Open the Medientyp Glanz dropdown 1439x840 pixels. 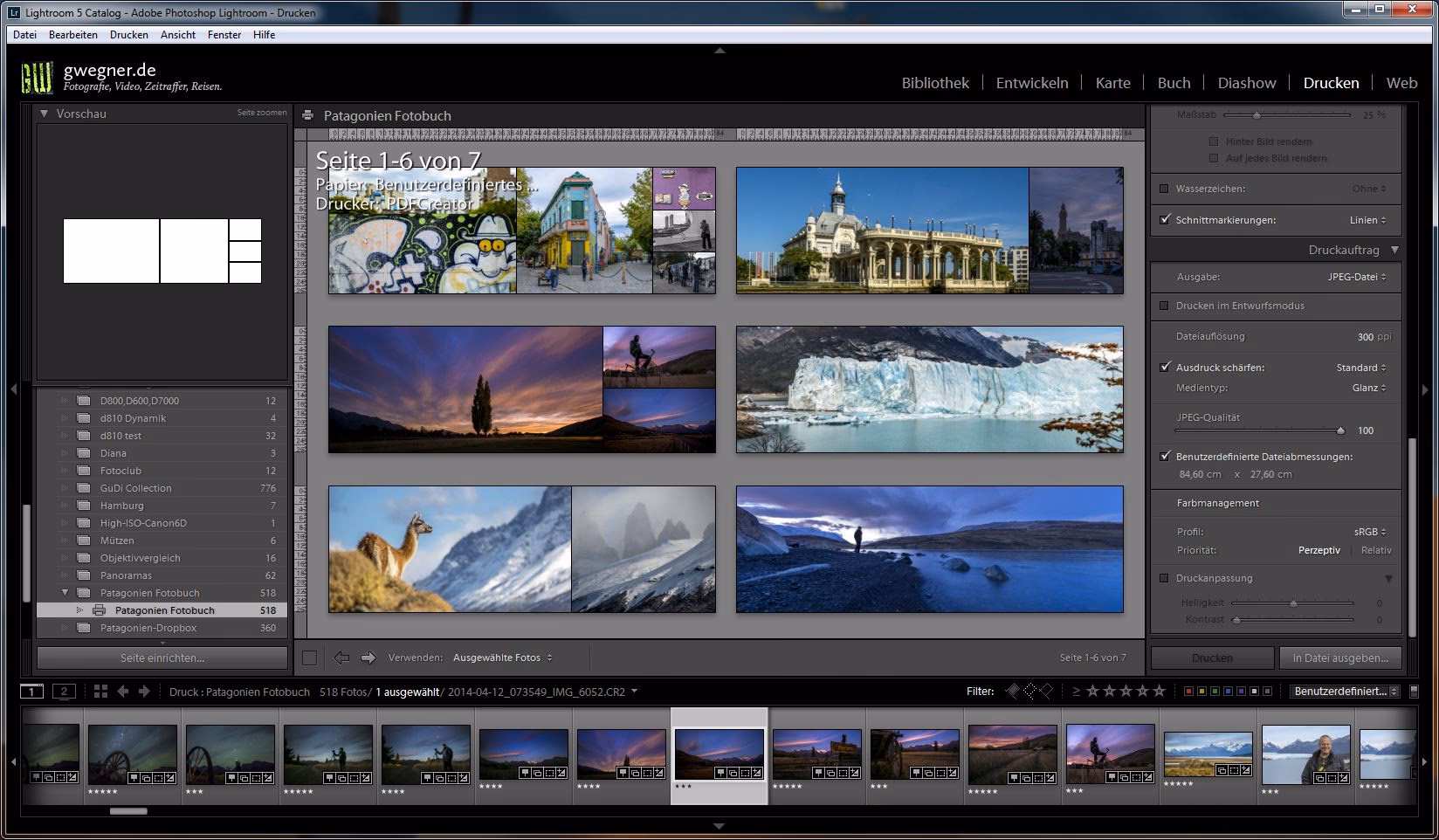click(1370, 388)
